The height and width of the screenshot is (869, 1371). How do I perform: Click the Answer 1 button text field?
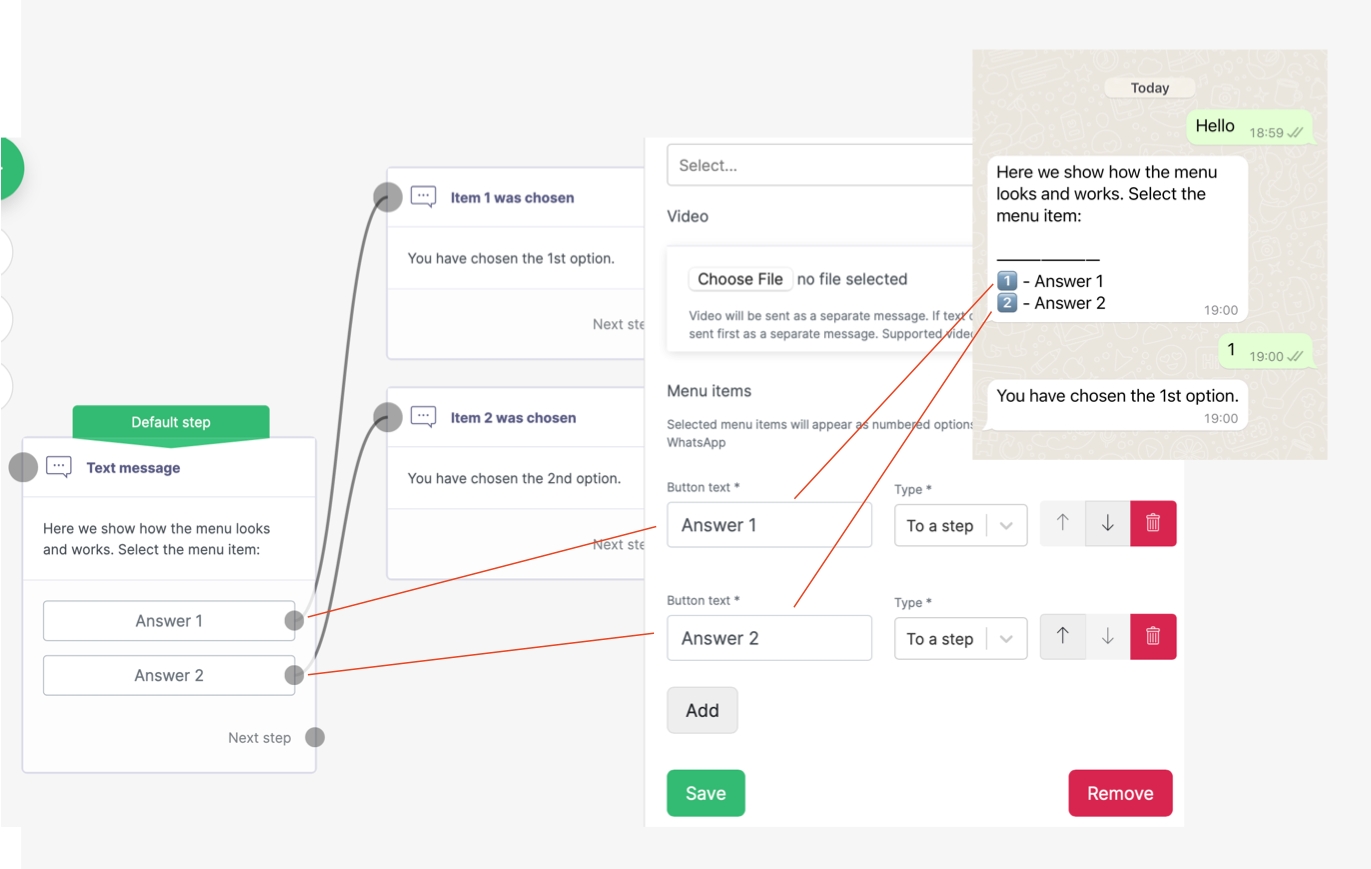(768, 525)
